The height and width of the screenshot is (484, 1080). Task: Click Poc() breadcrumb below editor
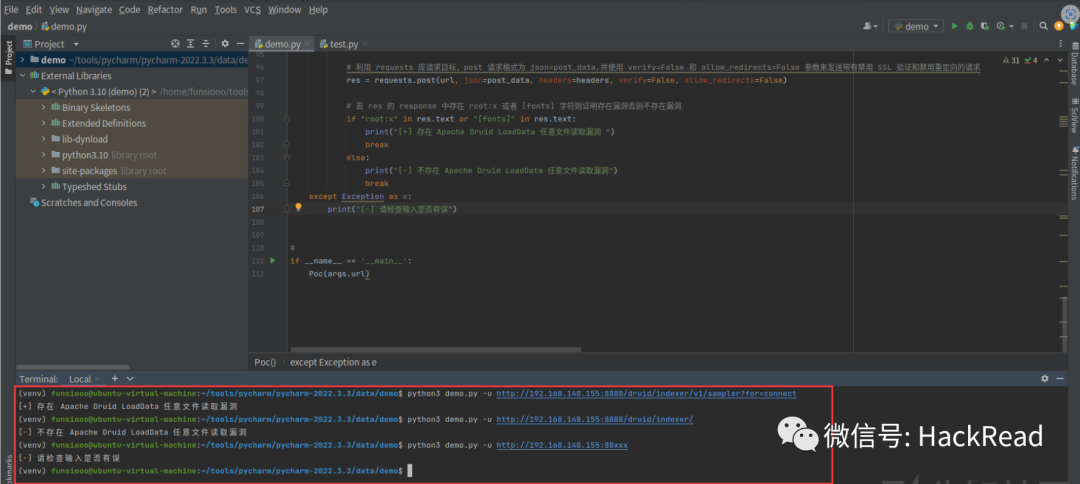point(265,362)
